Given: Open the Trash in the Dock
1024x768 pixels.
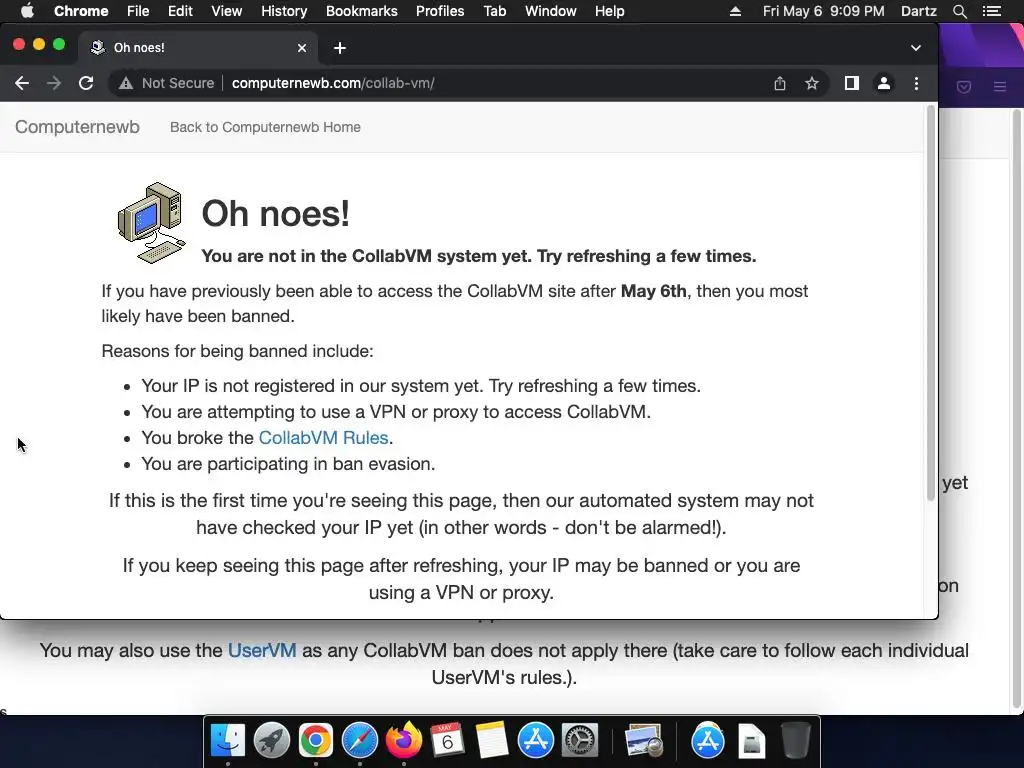Looking at the screenshot, I should pos(795,741).
